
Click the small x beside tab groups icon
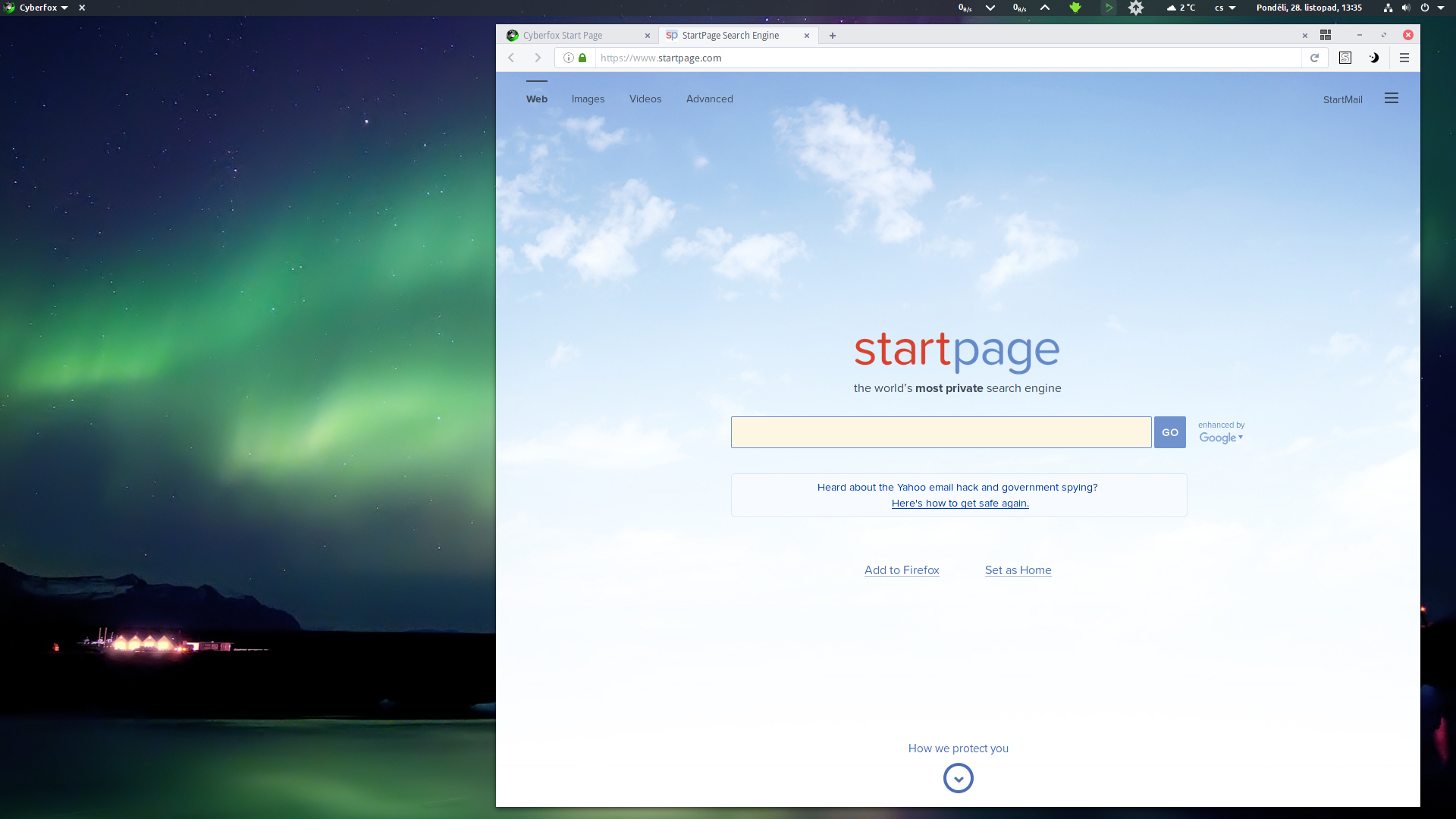pyautogui.click(x=1305, y=36)
